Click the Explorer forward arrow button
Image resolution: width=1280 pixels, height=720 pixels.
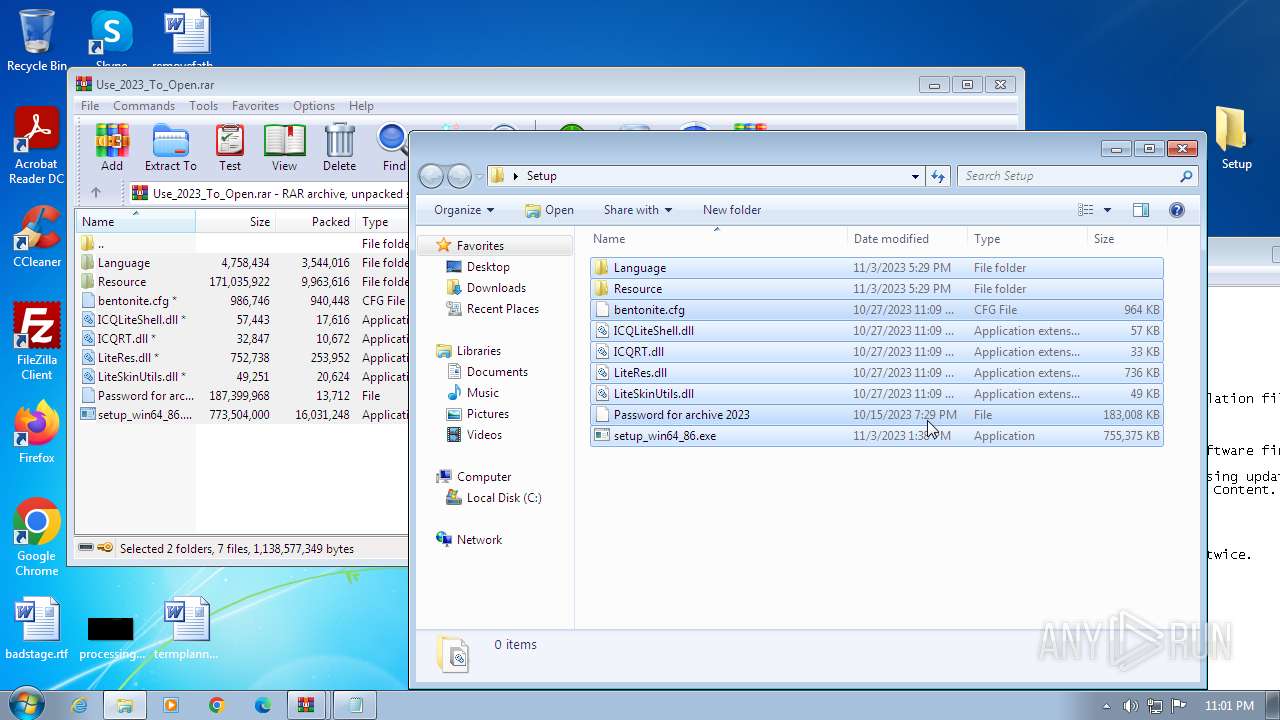(459, 176)
